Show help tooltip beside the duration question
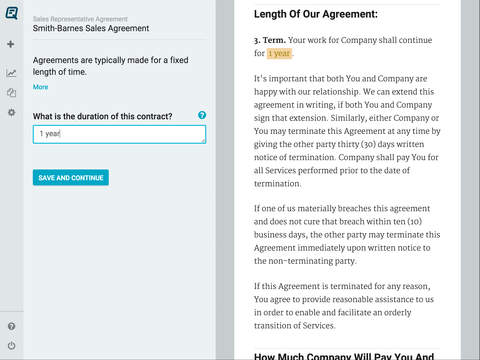Image resolution: width=480 pixels, height=360 pixels. pyautogui.click(x=202, y=115)
